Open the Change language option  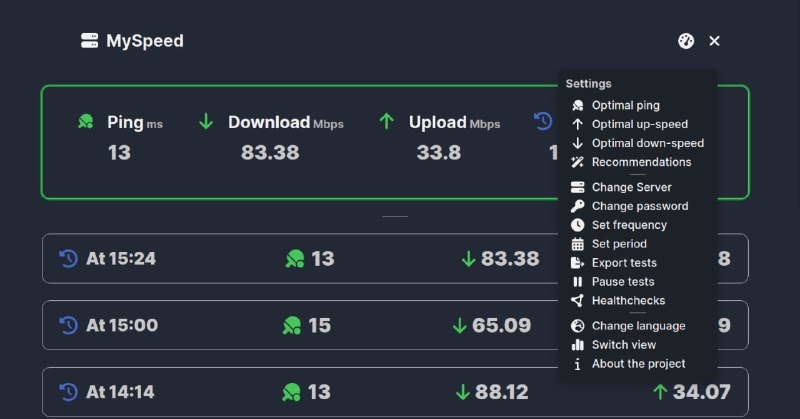click(638, 326)
